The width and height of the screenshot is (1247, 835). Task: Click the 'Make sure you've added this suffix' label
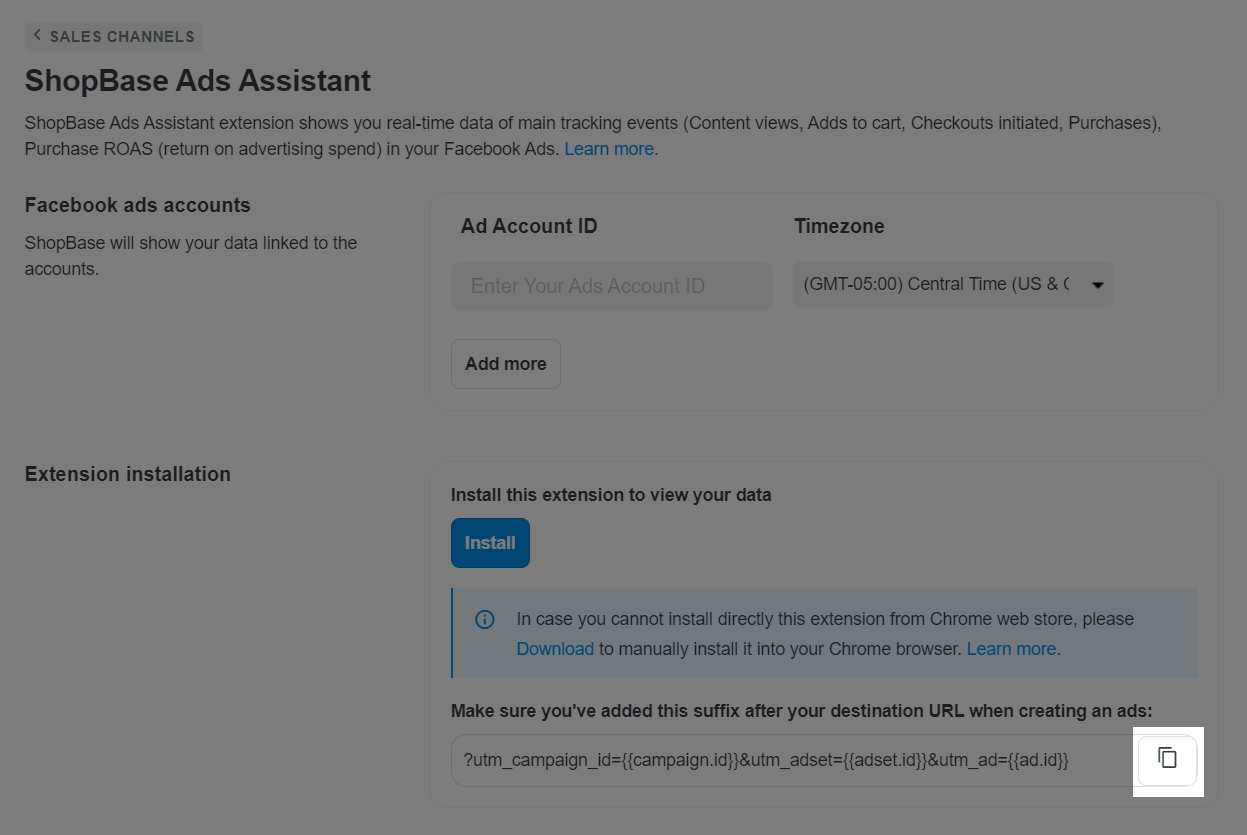pos(801,711)
